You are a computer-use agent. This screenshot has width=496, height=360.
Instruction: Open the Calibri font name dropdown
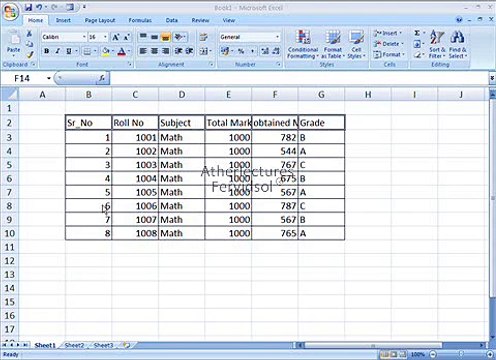pos(84,37)
